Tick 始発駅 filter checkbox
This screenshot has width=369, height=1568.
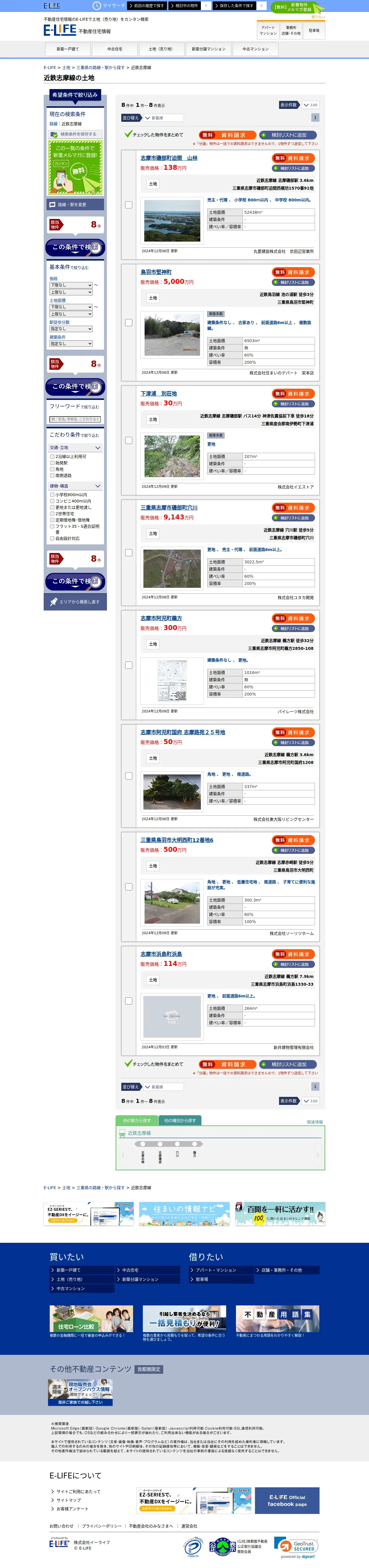(52, 463)
